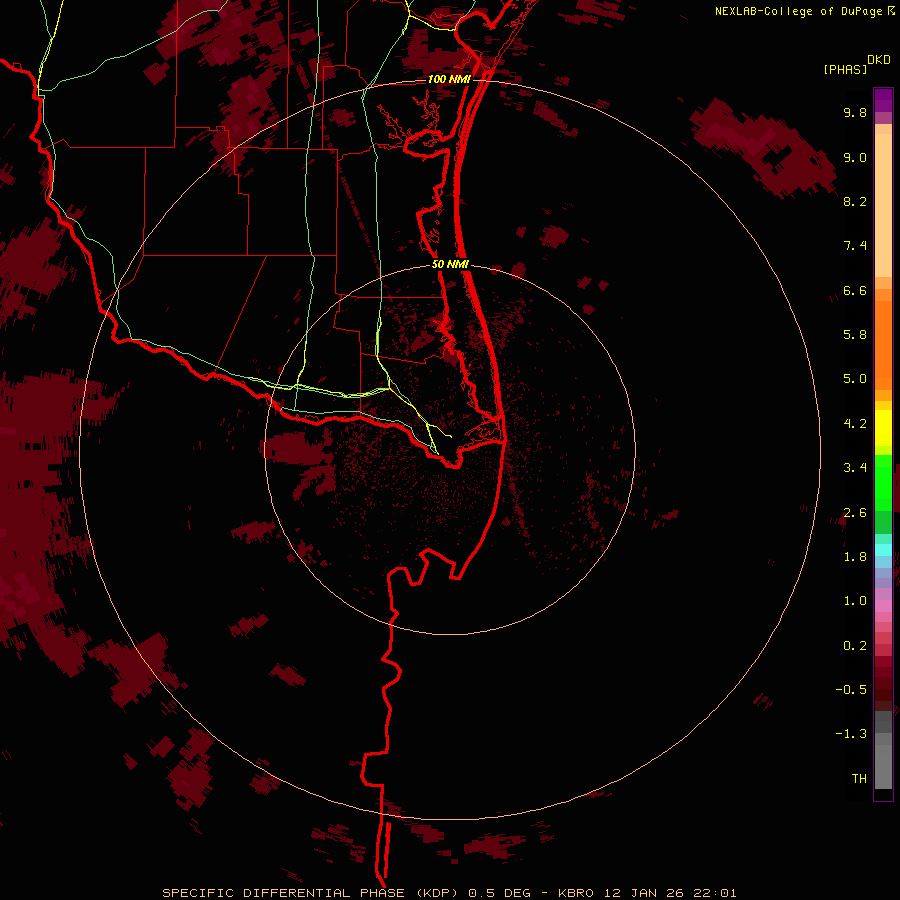Click the -1.3 color scale value
The width and height of the screenshot is (900, 900).
(851, 734)
